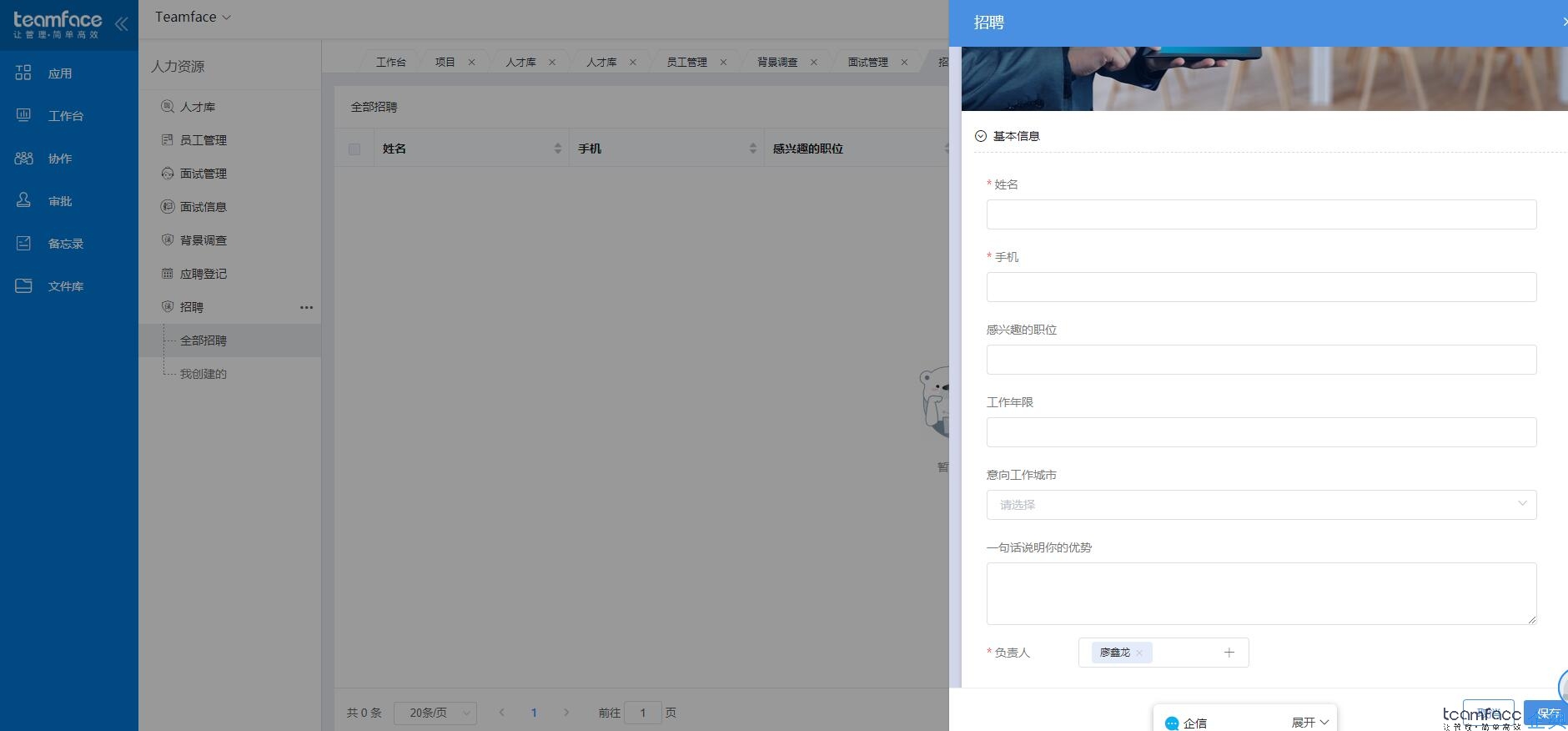
Task: Click the 工作年限 input field
Action: point(1261,431)
